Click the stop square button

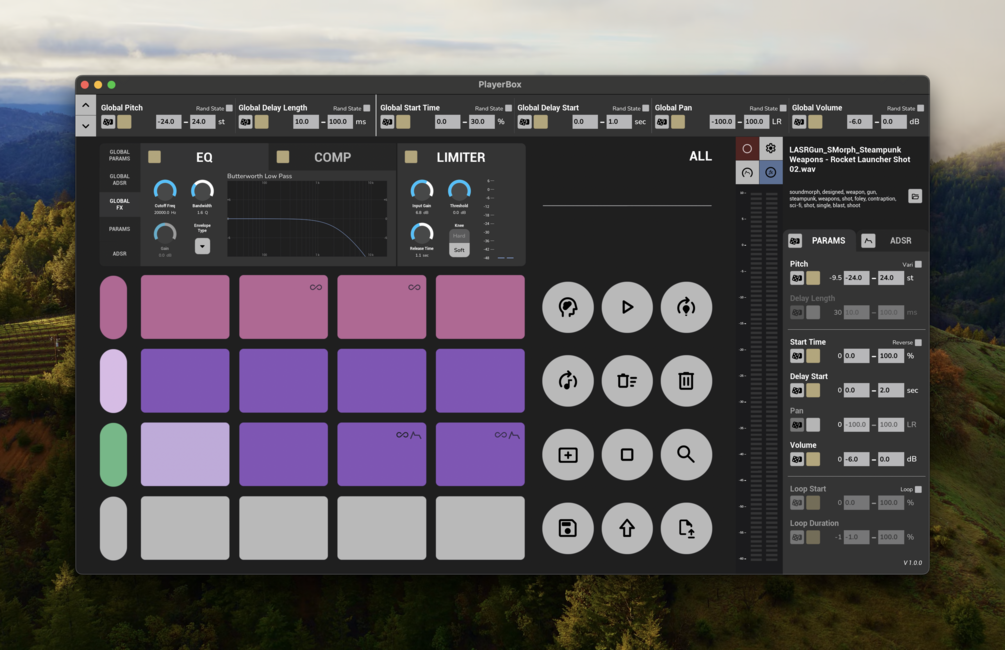(627, 454)
